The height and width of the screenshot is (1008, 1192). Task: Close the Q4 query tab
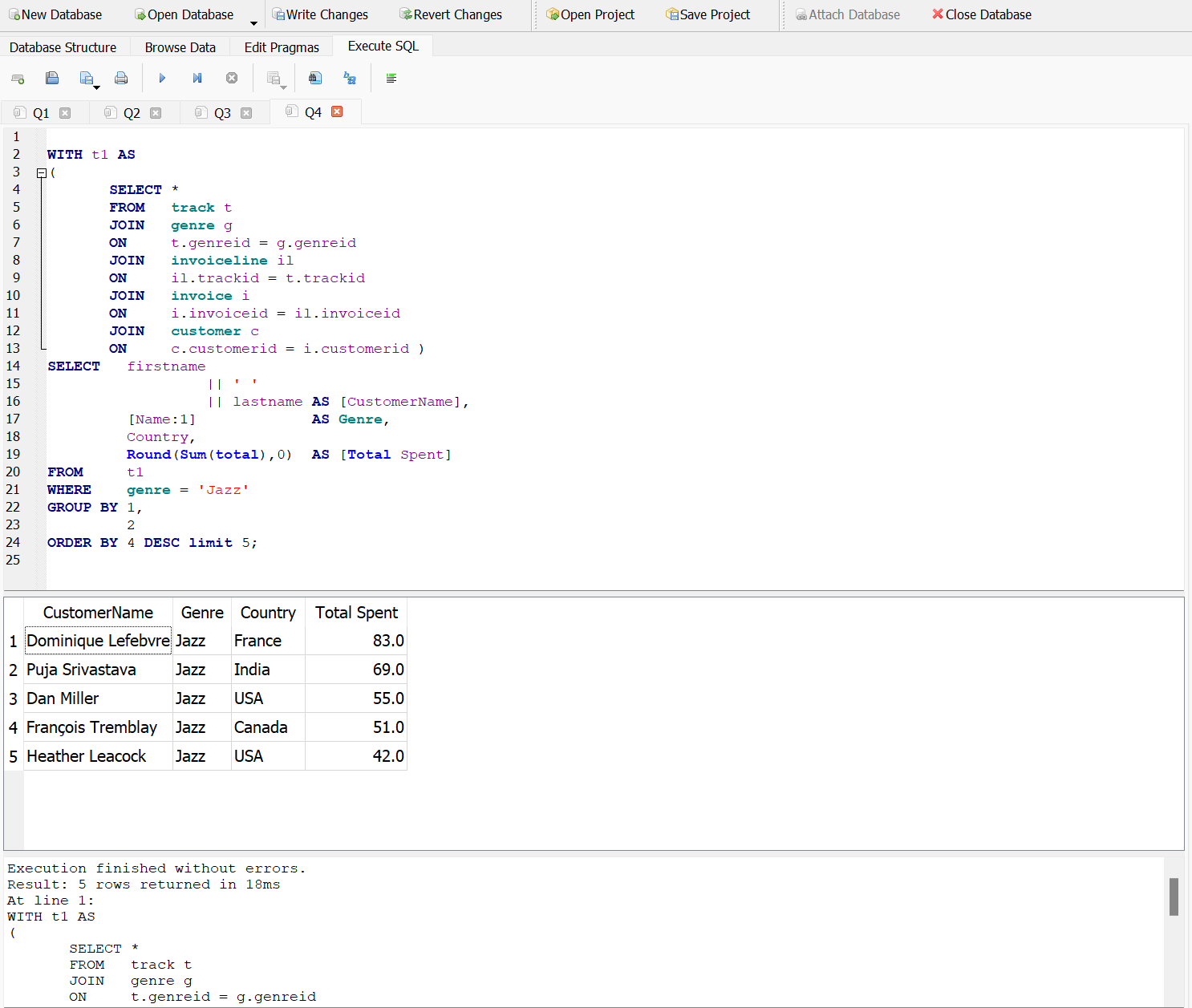(x=337, y=112)
